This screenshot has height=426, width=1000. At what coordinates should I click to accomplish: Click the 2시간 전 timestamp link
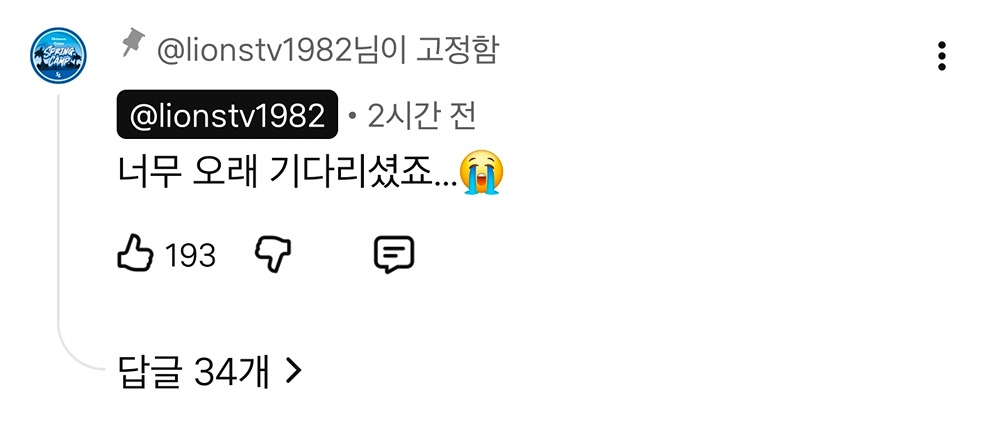(x=421, y=116)
